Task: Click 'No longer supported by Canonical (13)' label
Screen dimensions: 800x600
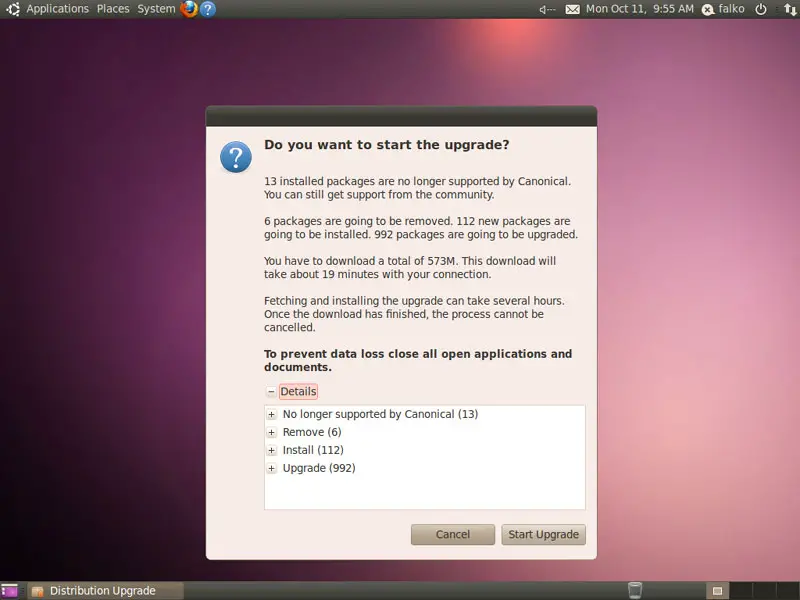Action: (380, 414)
